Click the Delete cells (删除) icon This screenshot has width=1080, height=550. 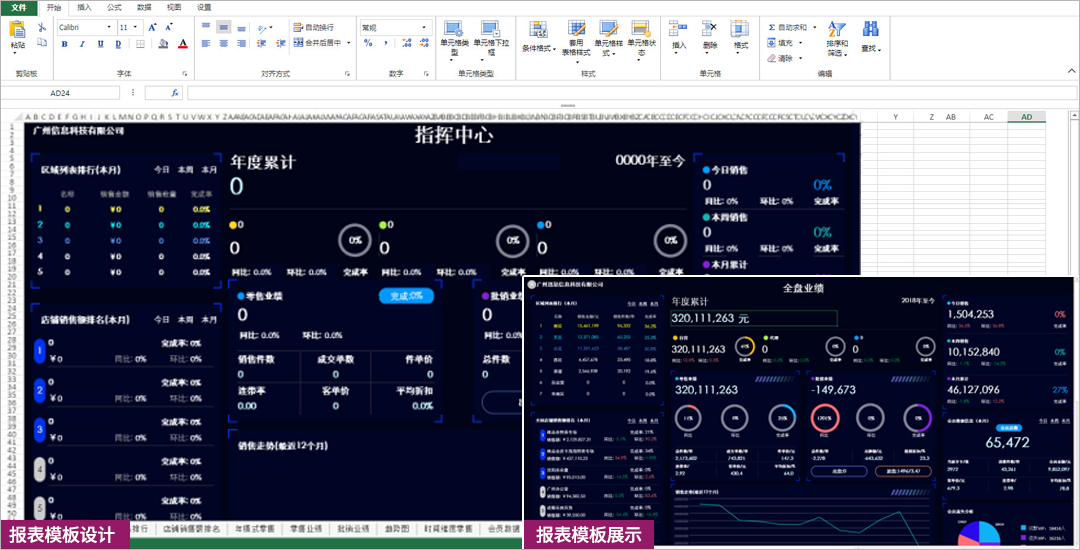(710, 30)
